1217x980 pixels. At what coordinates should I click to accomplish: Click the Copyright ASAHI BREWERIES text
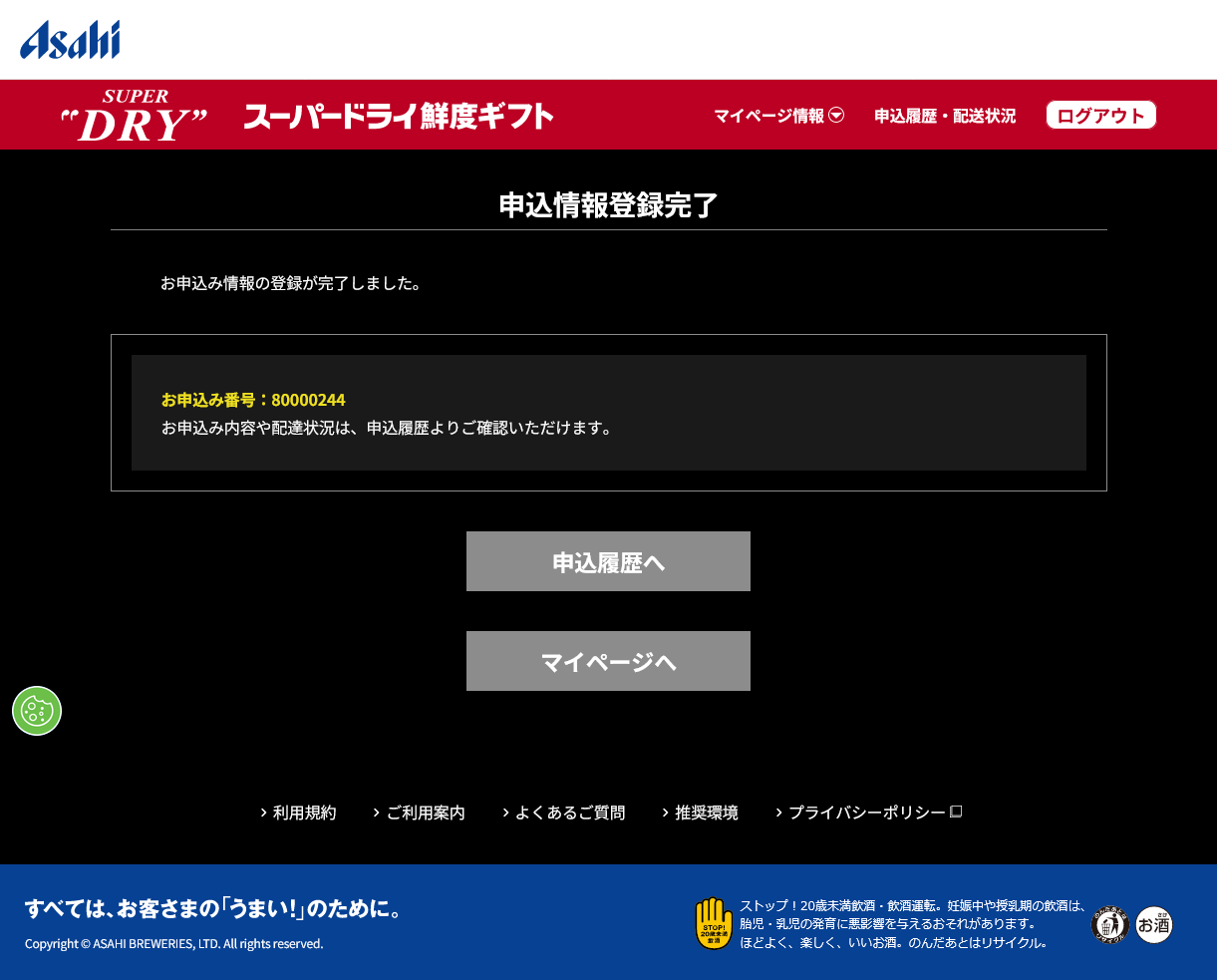coord(174,943)
